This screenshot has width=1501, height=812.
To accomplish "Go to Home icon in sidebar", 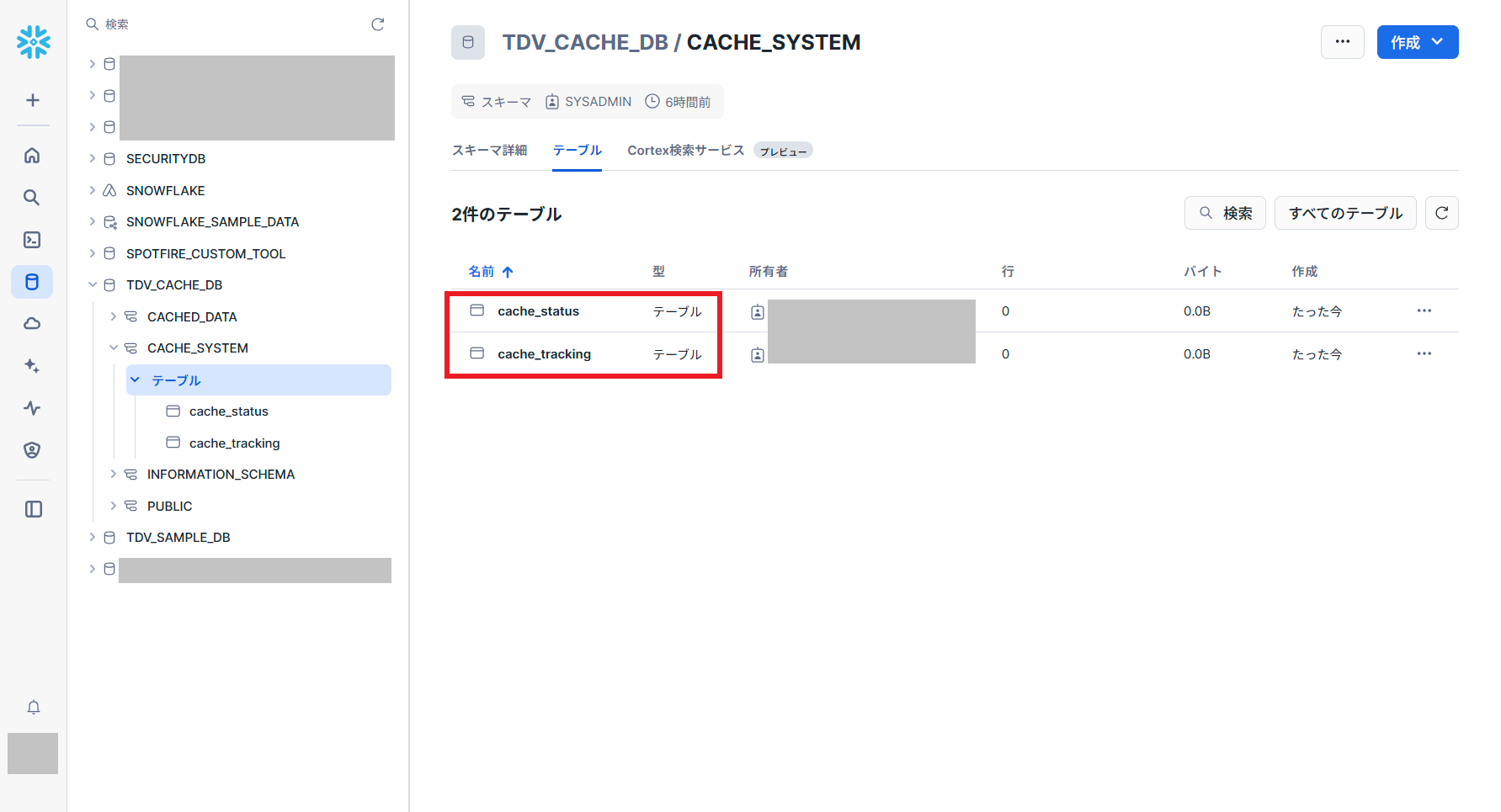I will 32,156.
